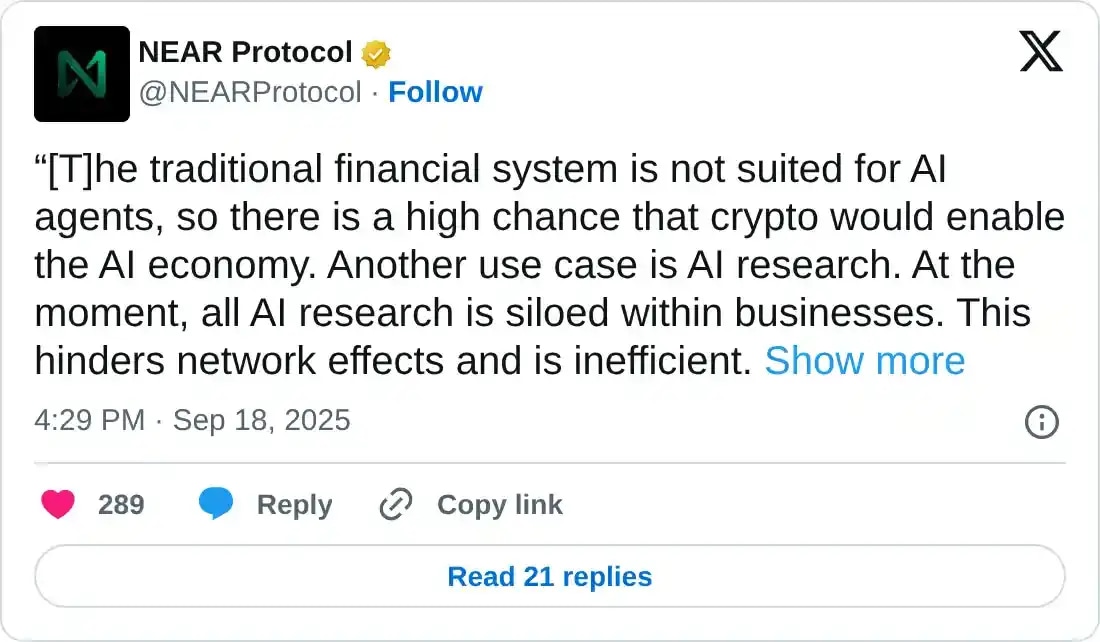Click the X logo in the corner
Image resolution: width=1100 pixels, height=642 pixels.
click(x=1041, y=49)
